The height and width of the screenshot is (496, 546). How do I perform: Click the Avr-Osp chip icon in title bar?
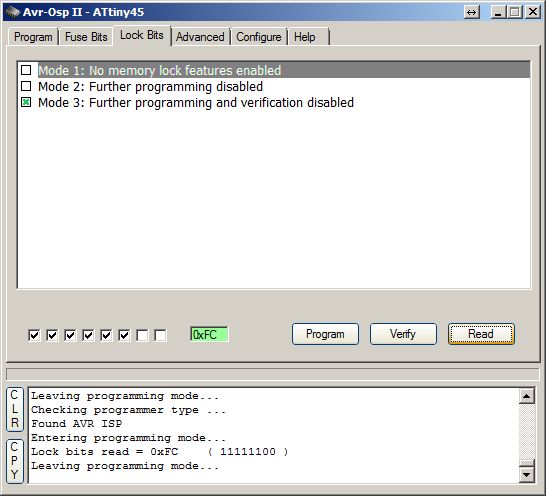click(13, 12)
